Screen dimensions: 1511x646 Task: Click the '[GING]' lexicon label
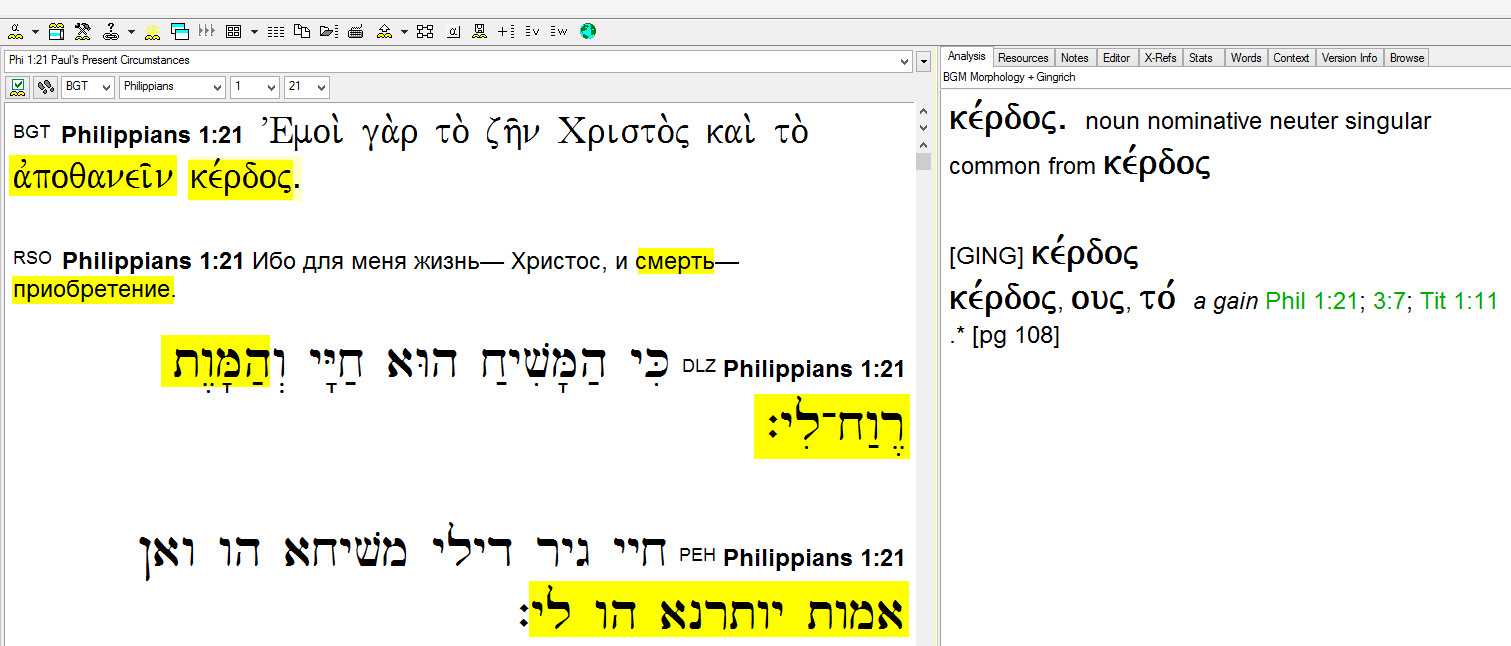986,257
